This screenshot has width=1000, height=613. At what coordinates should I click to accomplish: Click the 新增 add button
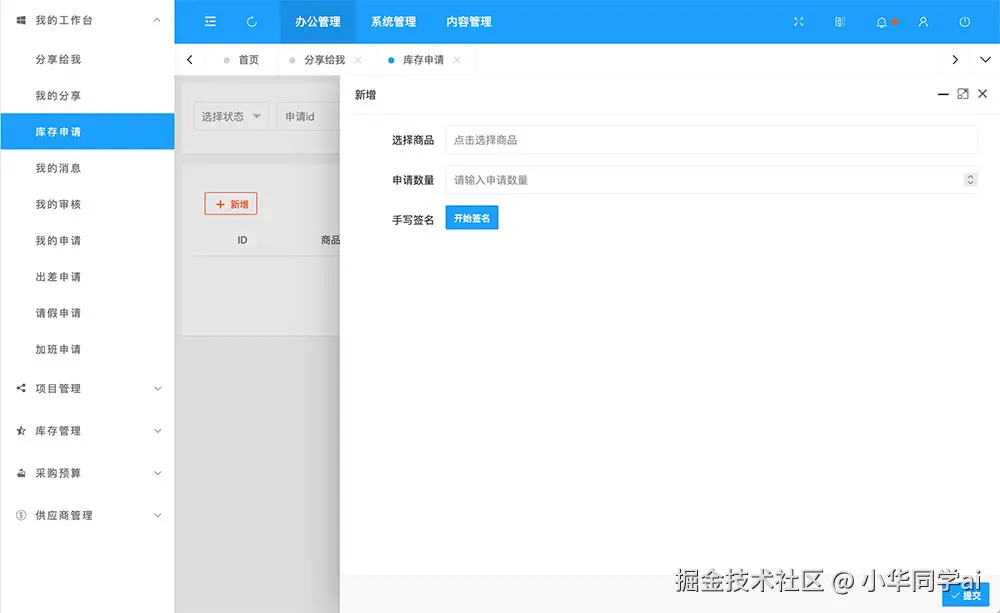[x=231, y=204]
